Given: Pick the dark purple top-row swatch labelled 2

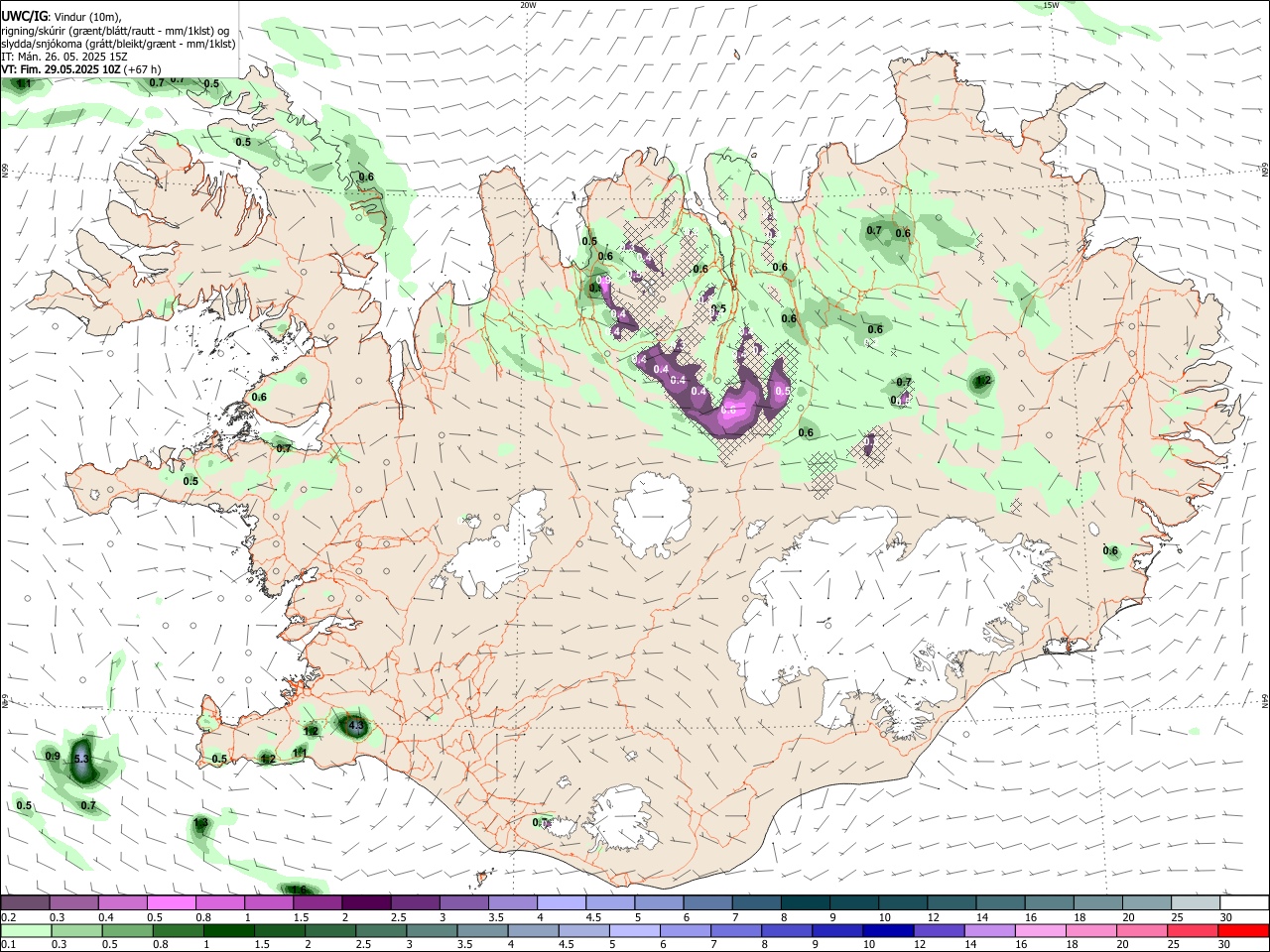Looking at the screenshot, I should click(x=365, y=903).
